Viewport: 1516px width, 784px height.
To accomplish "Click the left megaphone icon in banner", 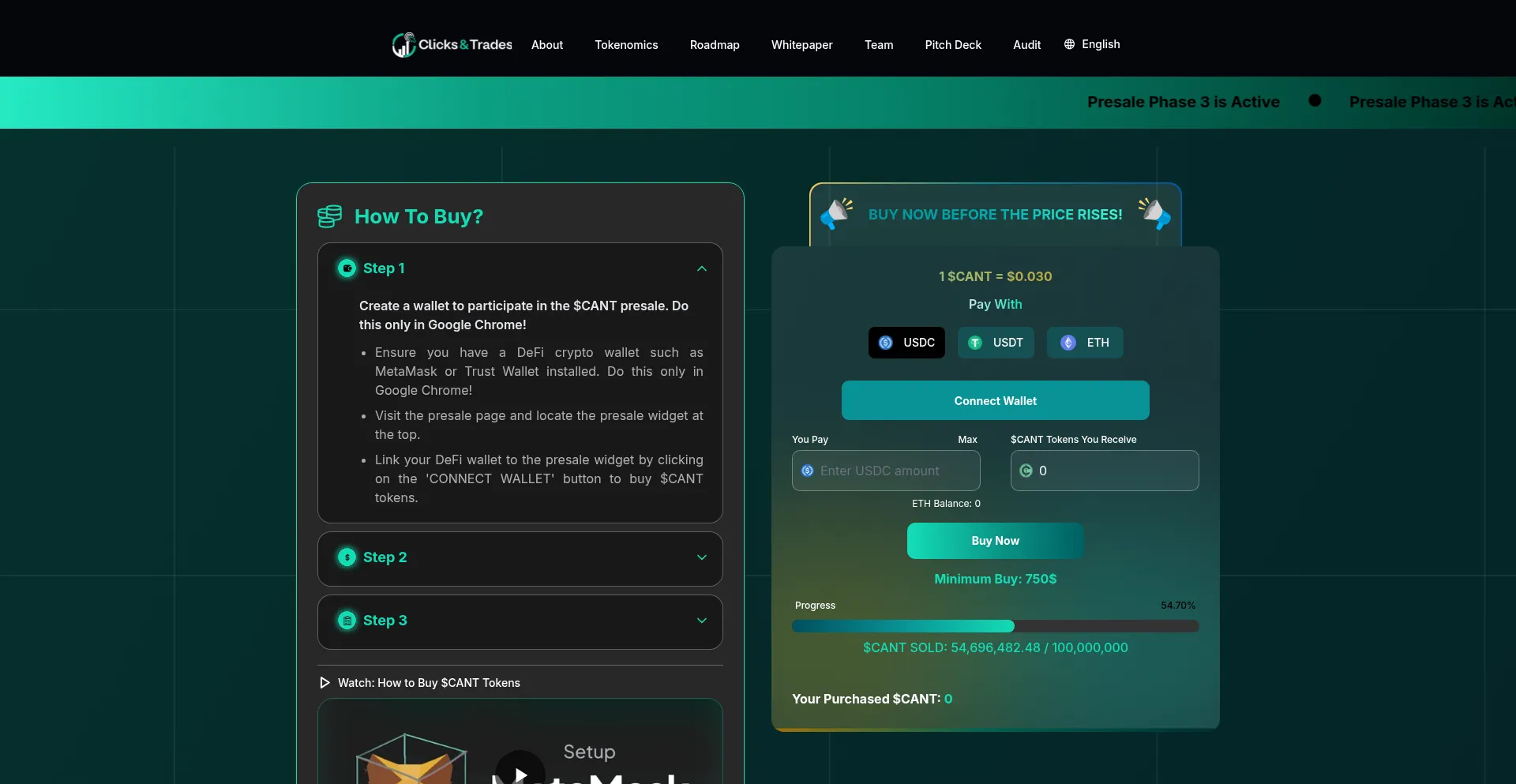I will pos(836,213).
